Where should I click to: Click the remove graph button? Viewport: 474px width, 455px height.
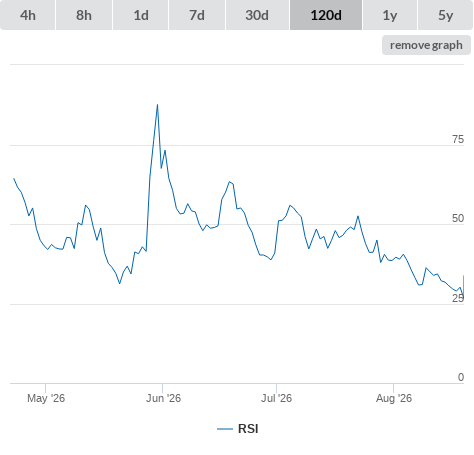(426, 45)
